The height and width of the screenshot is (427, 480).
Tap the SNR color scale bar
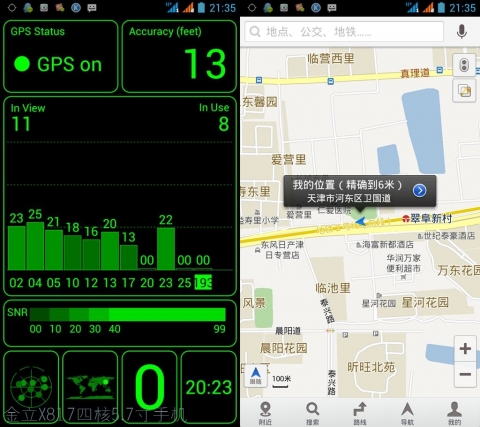click(128, 314)
